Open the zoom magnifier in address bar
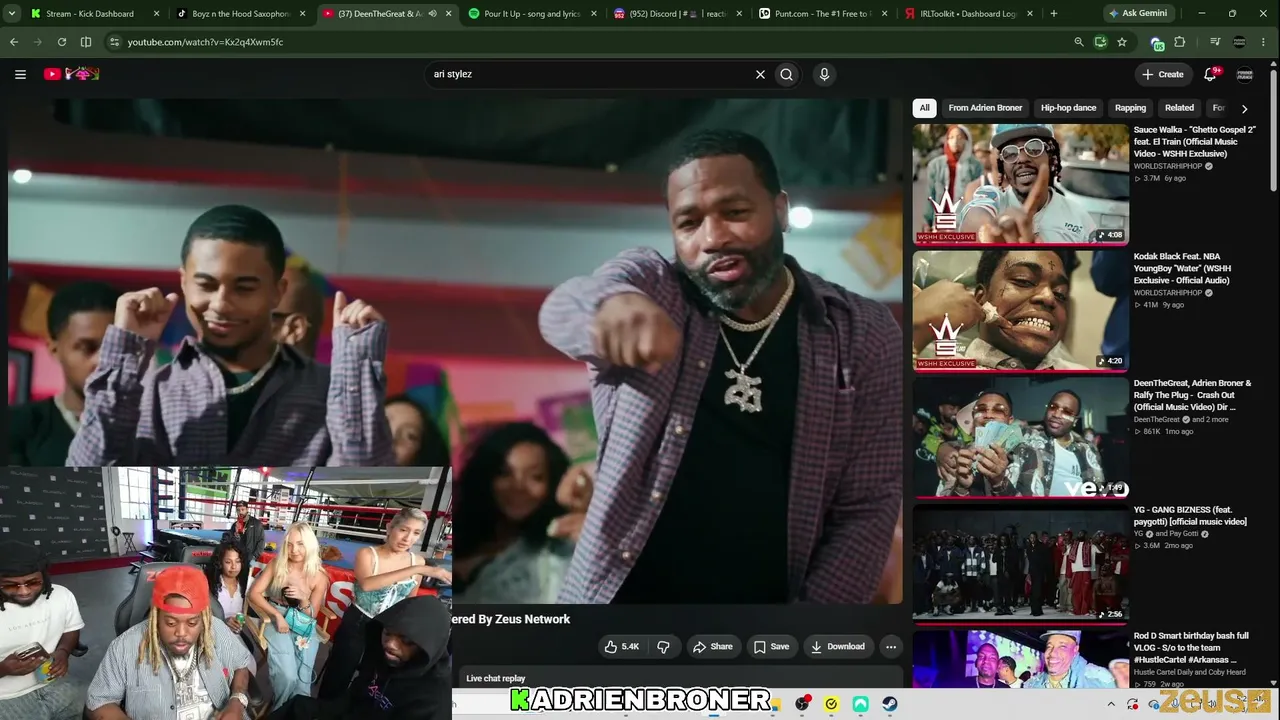This screenshot has height=720, width=1280. [1078, 42]
